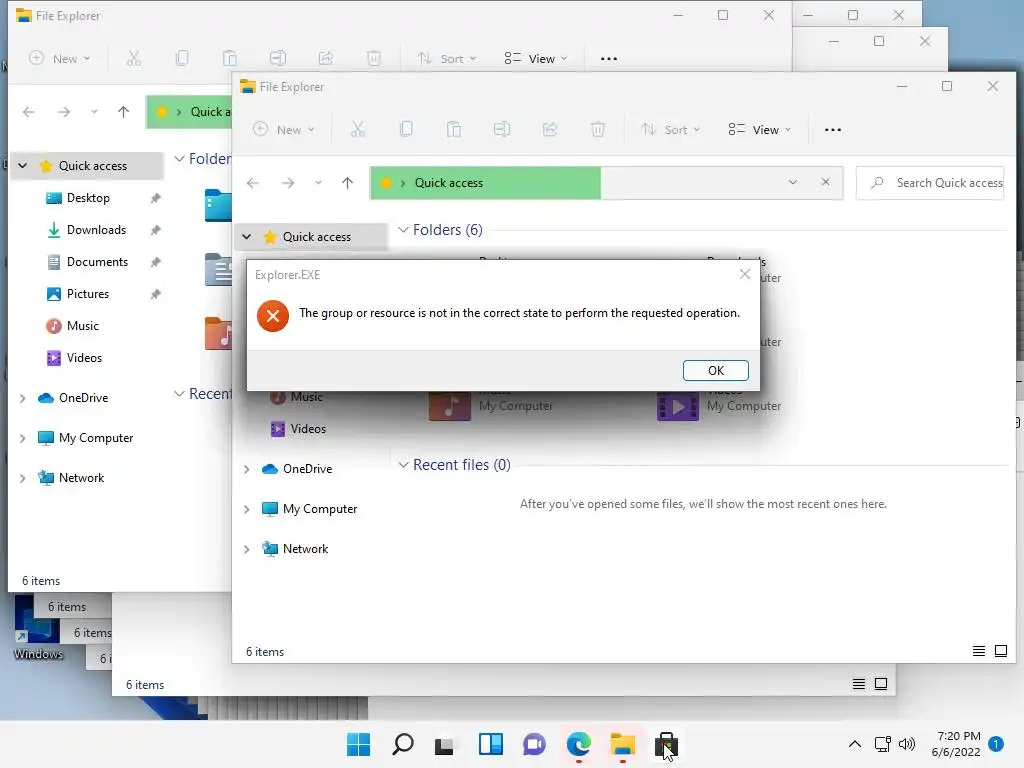Open volume control in system tray

906,744
